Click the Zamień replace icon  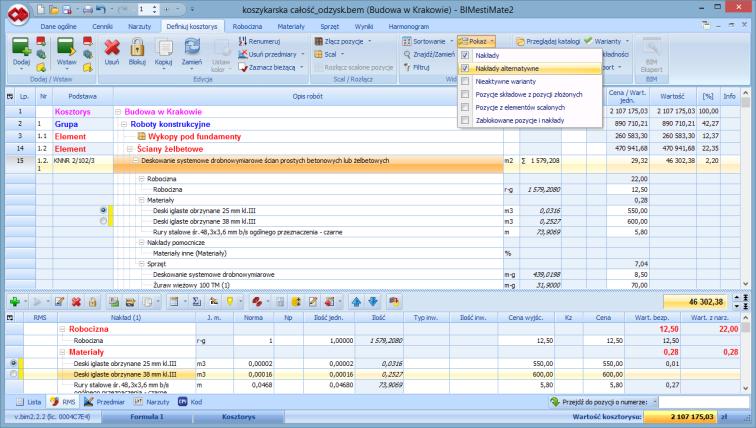[192, 48]
